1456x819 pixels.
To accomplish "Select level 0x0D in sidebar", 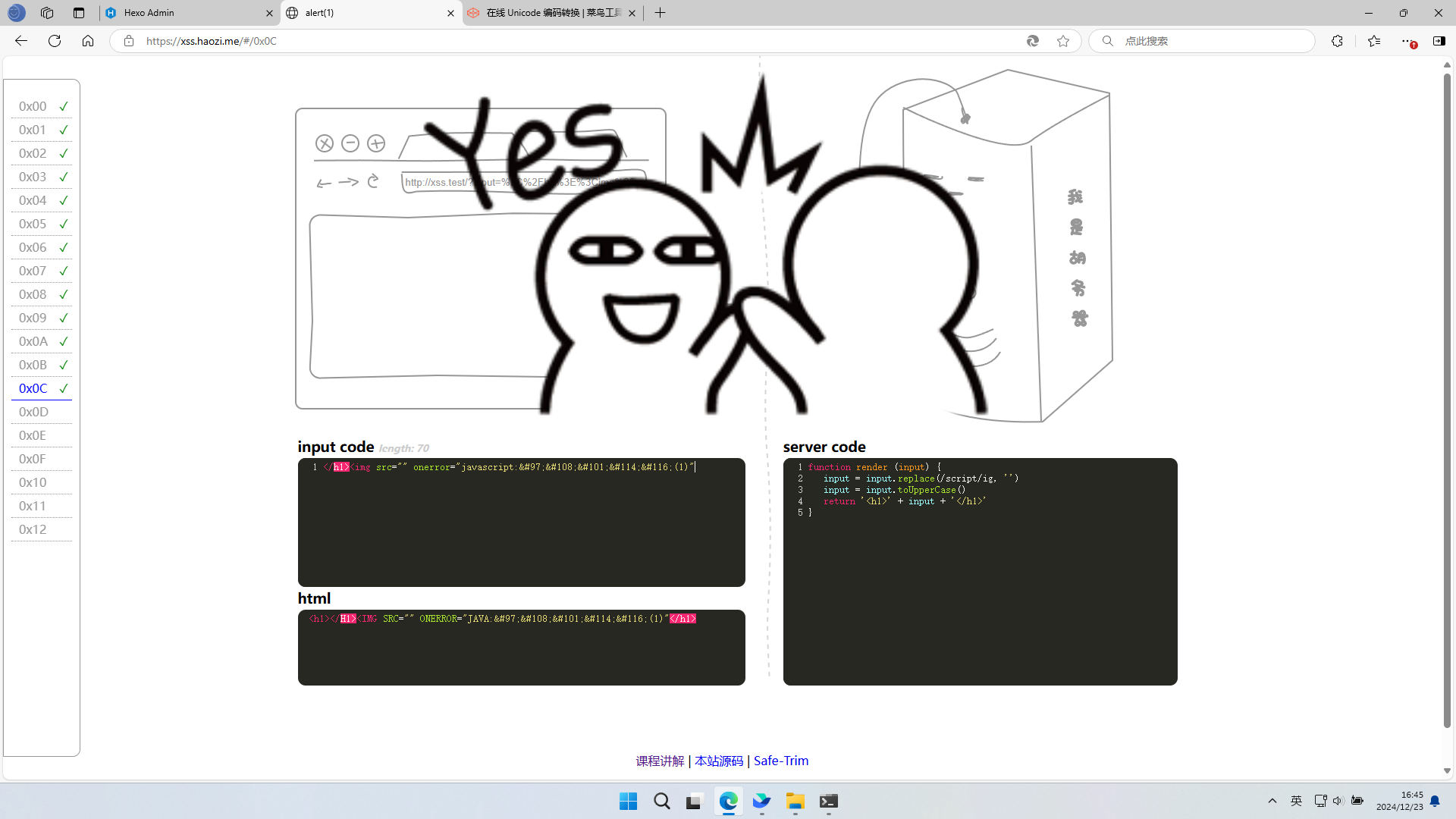I will pyautogui.click(x=33, y=412).
